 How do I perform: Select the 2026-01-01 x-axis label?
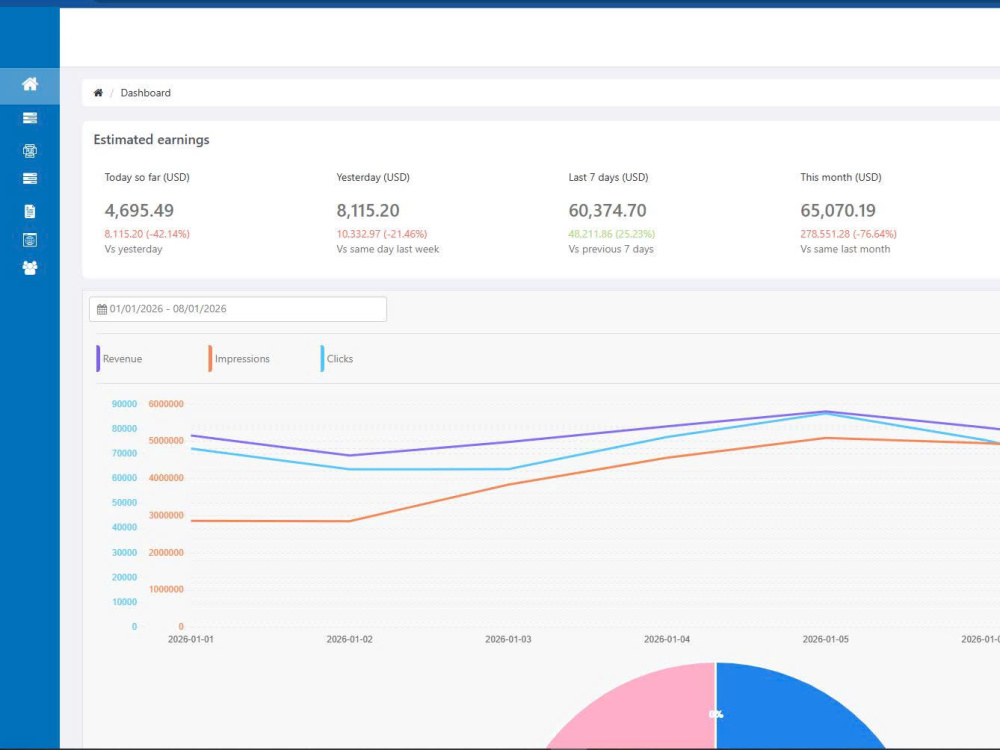191,639
